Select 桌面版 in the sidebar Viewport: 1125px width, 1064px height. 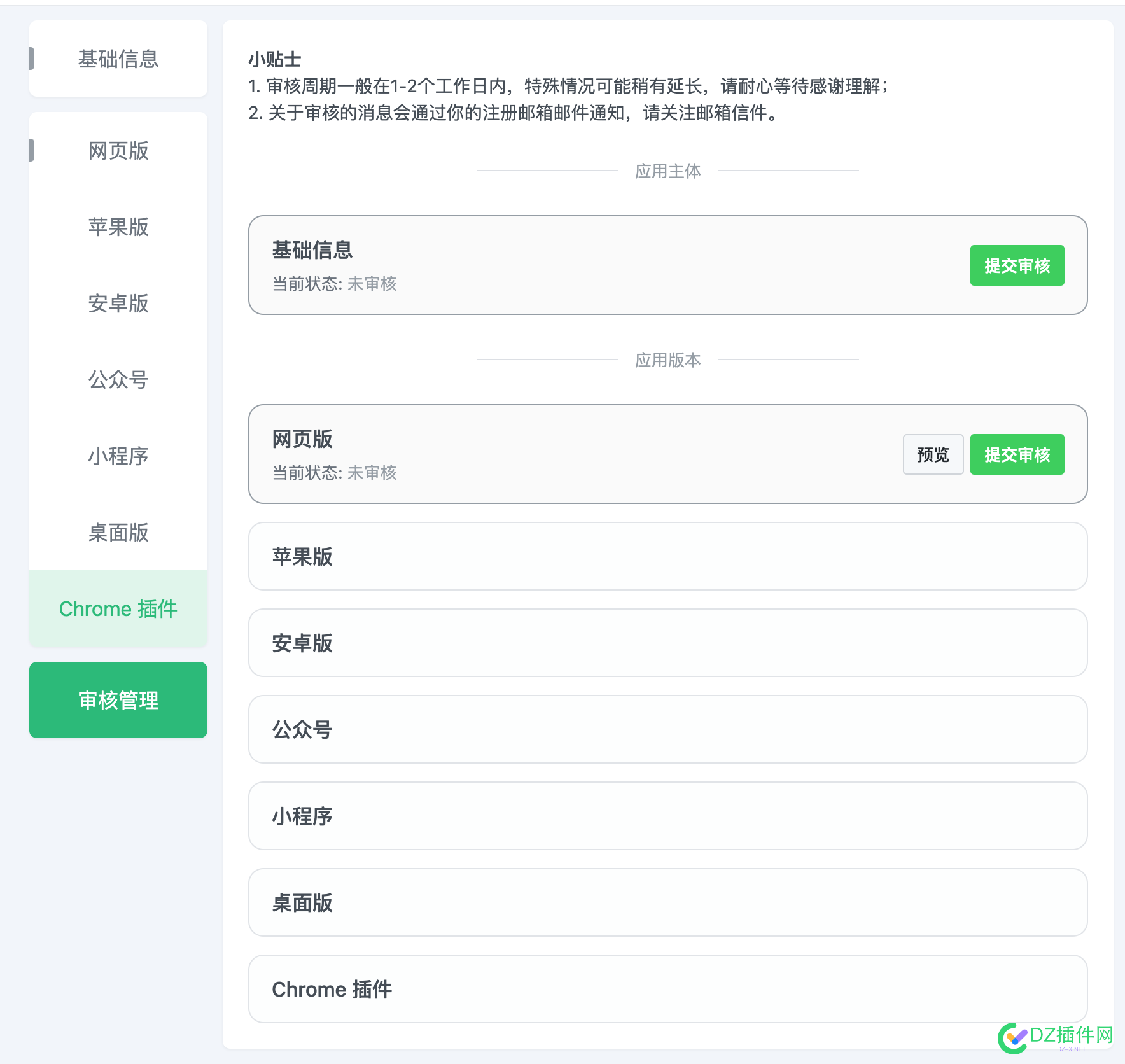click(x=118, y=533)
